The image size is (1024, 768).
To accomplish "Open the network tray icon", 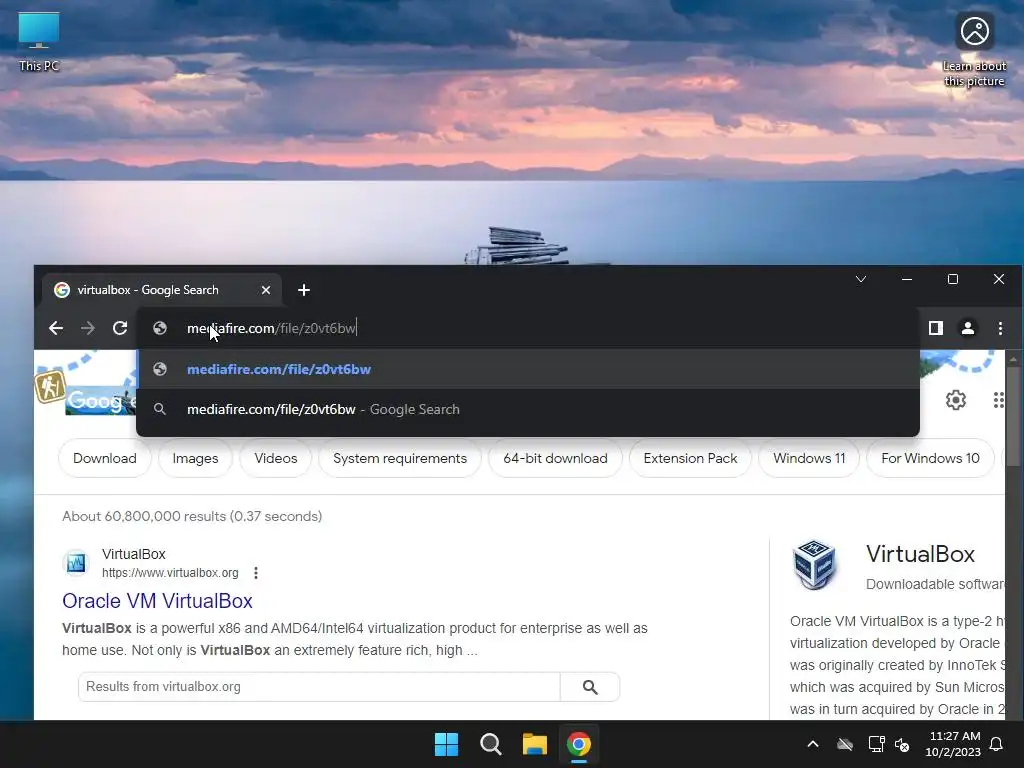I will (876, 744).
